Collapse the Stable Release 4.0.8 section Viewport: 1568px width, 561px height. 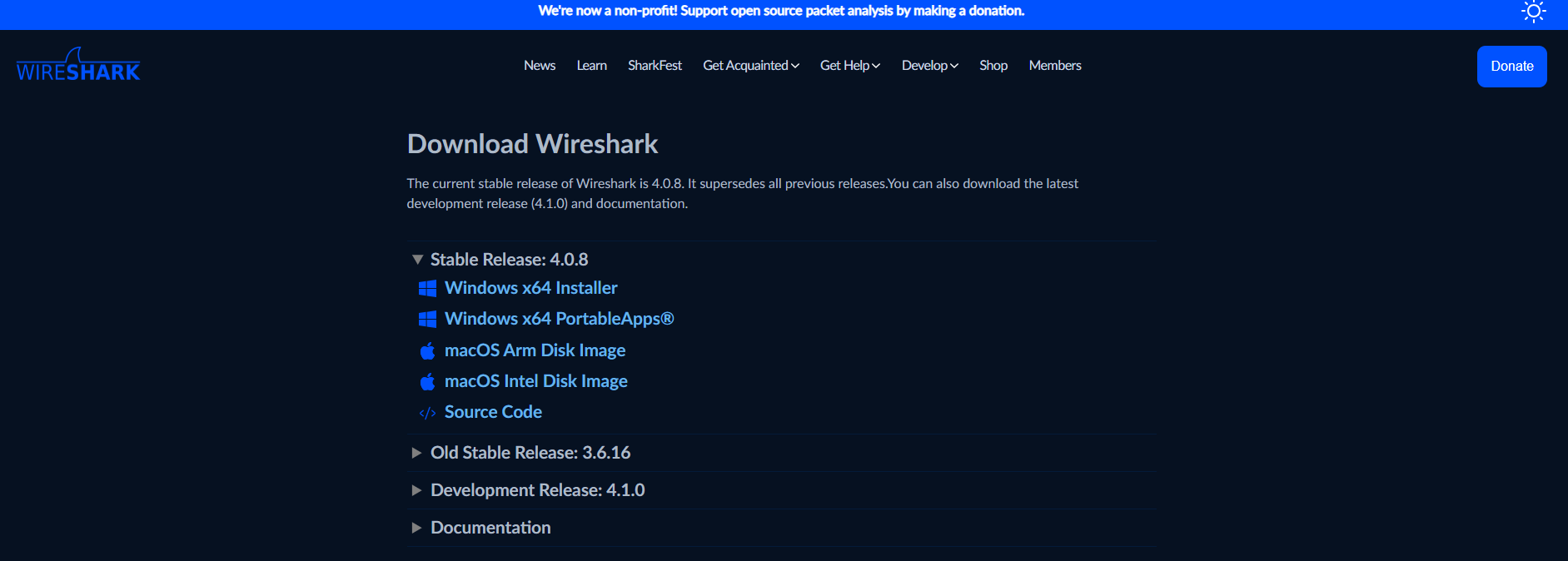417,259
